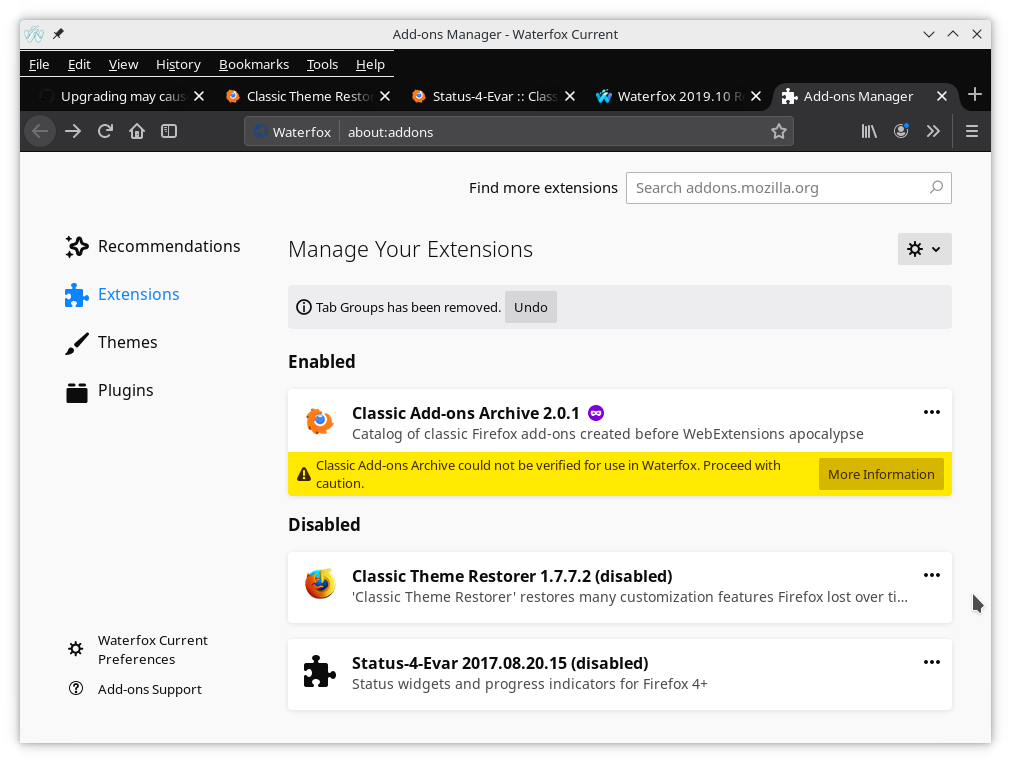Click the Status-4-Evar puzzle piece icon
The width and height of the screenshot is (1011, 763).
320,671
